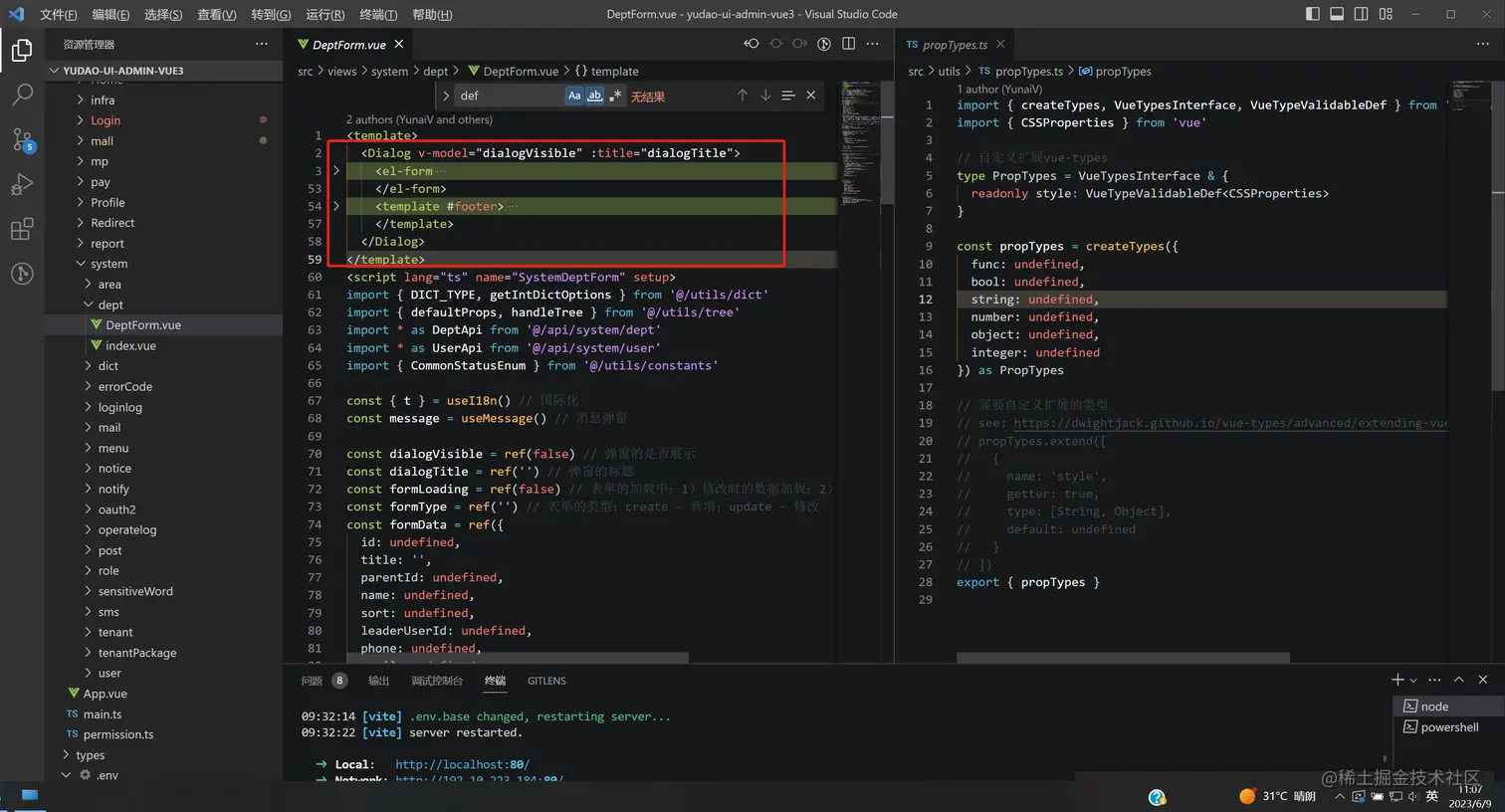
Task: Open index.vue in the dept folder
Action: pyautogui.click(x=130, y=345)
